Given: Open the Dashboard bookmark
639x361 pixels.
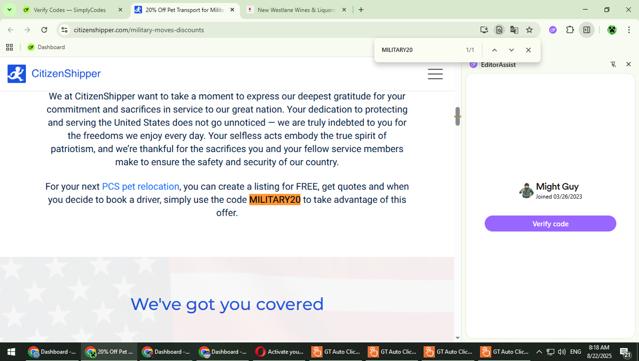Looking at the screenshot, I should click(x=46, y=47).
